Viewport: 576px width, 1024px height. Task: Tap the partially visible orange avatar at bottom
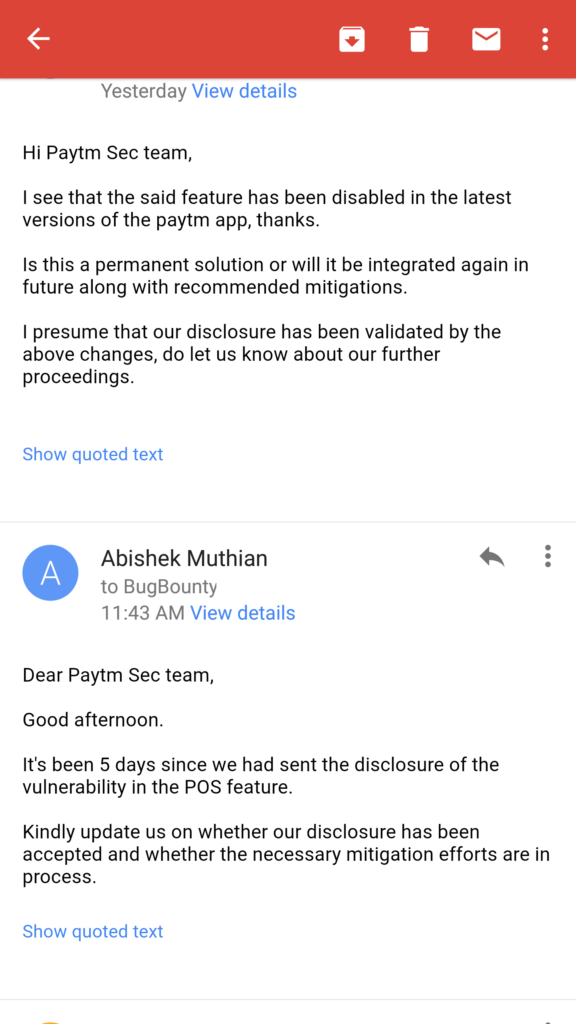50,1021
